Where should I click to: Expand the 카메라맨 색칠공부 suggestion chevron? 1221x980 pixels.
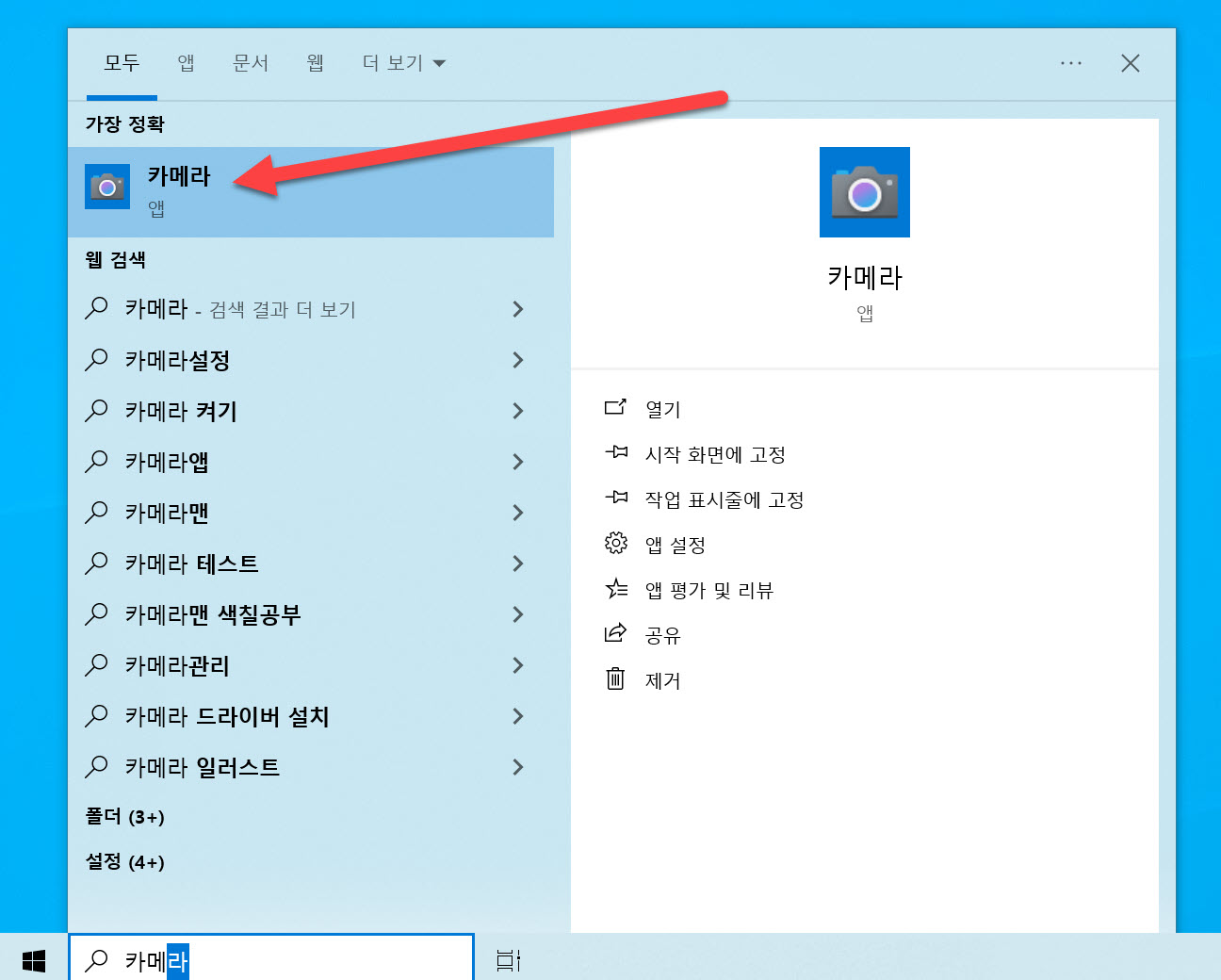tap(517, 614)
